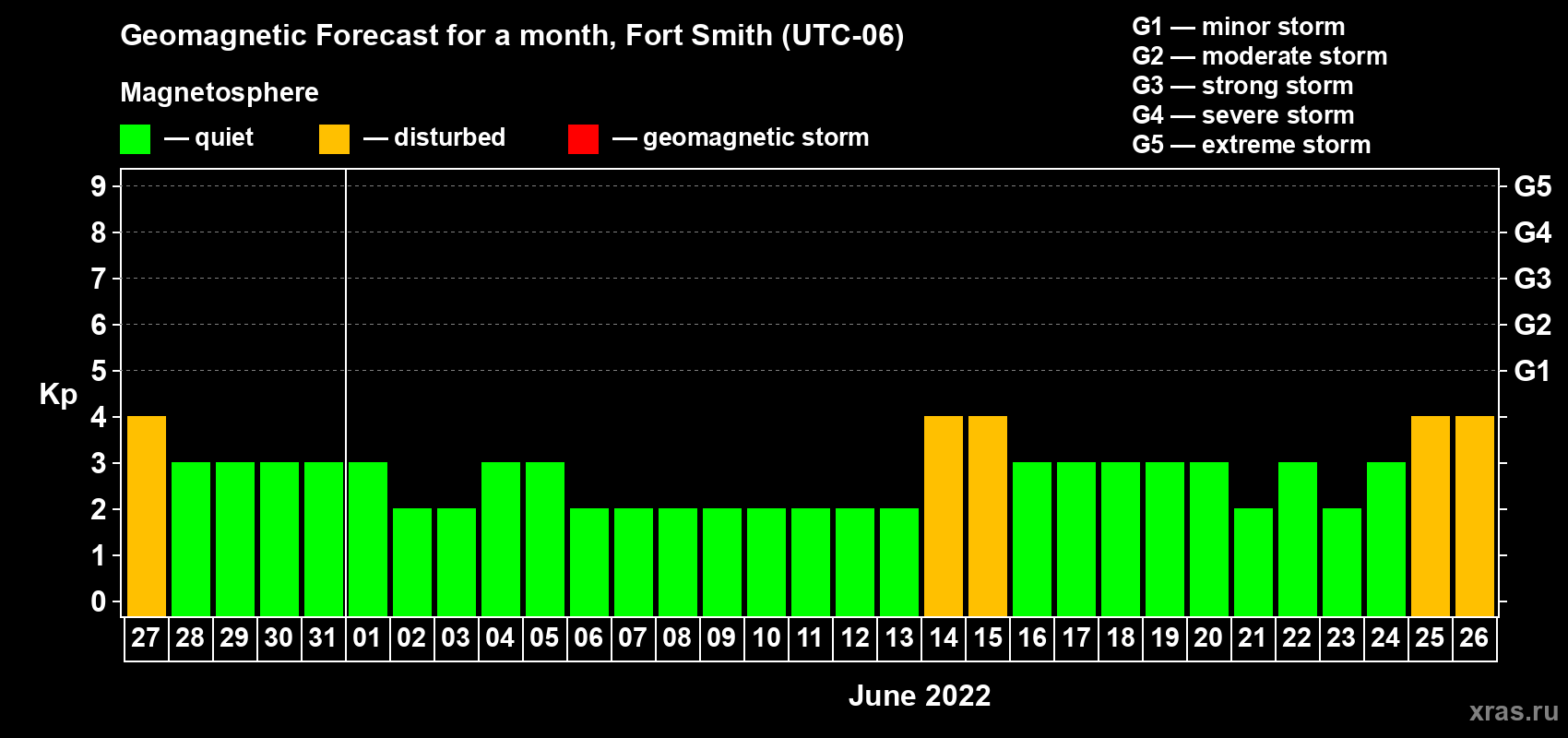The image size is (1568, 738).
Task: Click the 'G4 — severe storm' legend text
Action: click(1243, 115)
